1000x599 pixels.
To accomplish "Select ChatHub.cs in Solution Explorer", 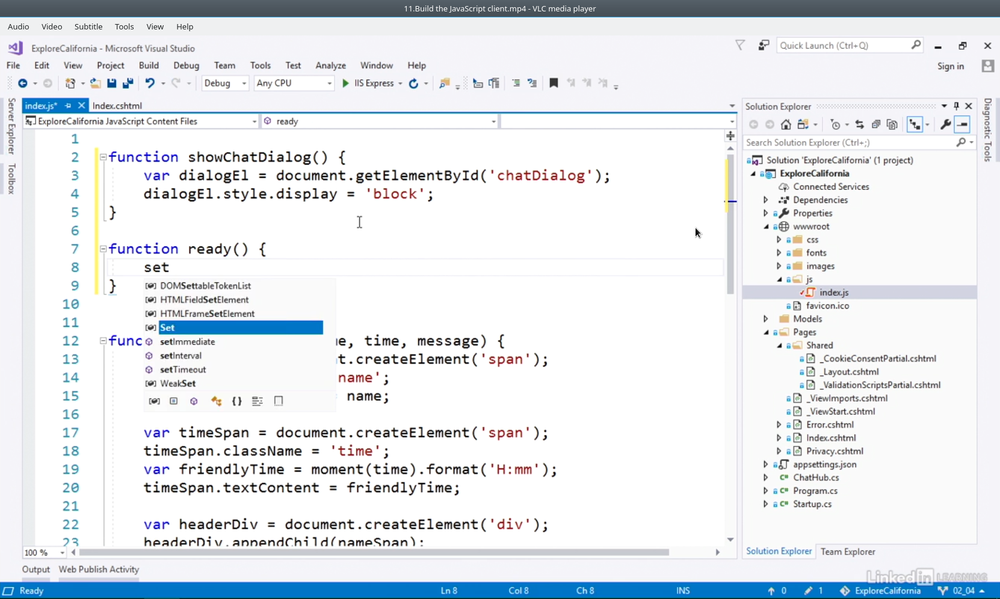I will [x=816, y=478].
